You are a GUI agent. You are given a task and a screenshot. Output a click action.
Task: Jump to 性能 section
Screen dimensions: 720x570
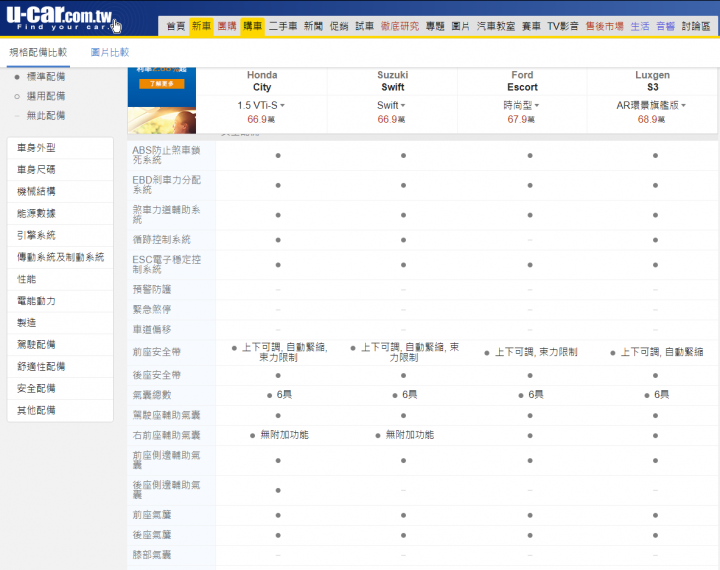click(60, 279)
